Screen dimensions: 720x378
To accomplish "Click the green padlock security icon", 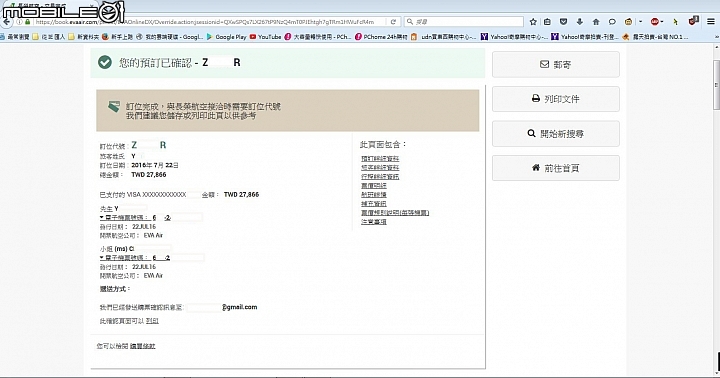I will (x=28, y=22).
